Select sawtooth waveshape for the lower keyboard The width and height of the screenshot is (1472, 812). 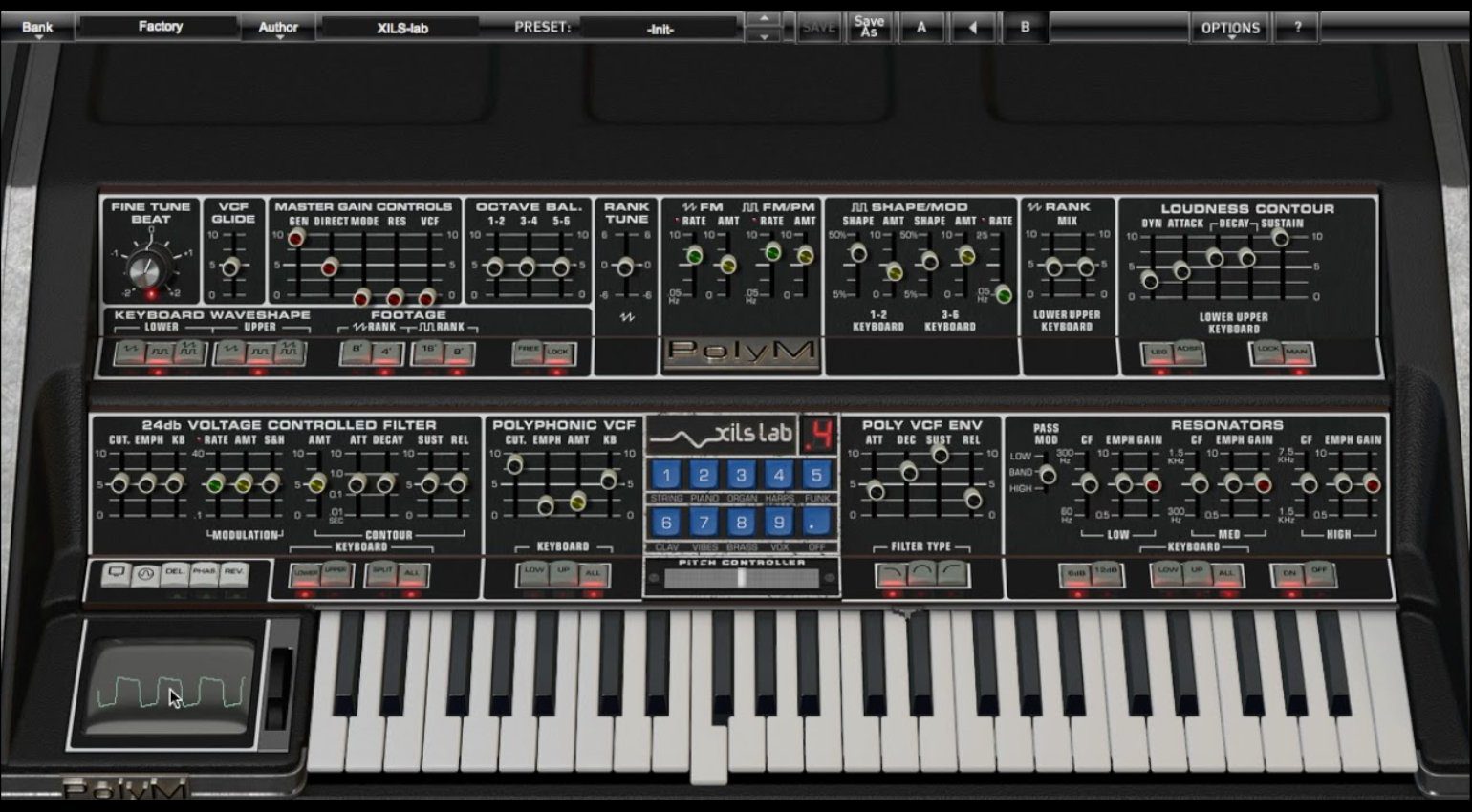[x=128, y=353]
